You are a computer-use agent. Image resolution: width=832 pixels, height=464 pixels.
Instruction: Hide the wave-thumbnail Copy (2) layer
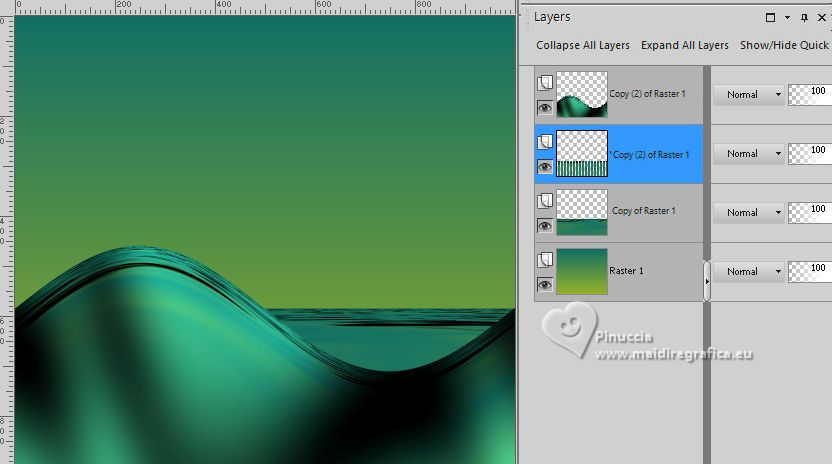544,108
